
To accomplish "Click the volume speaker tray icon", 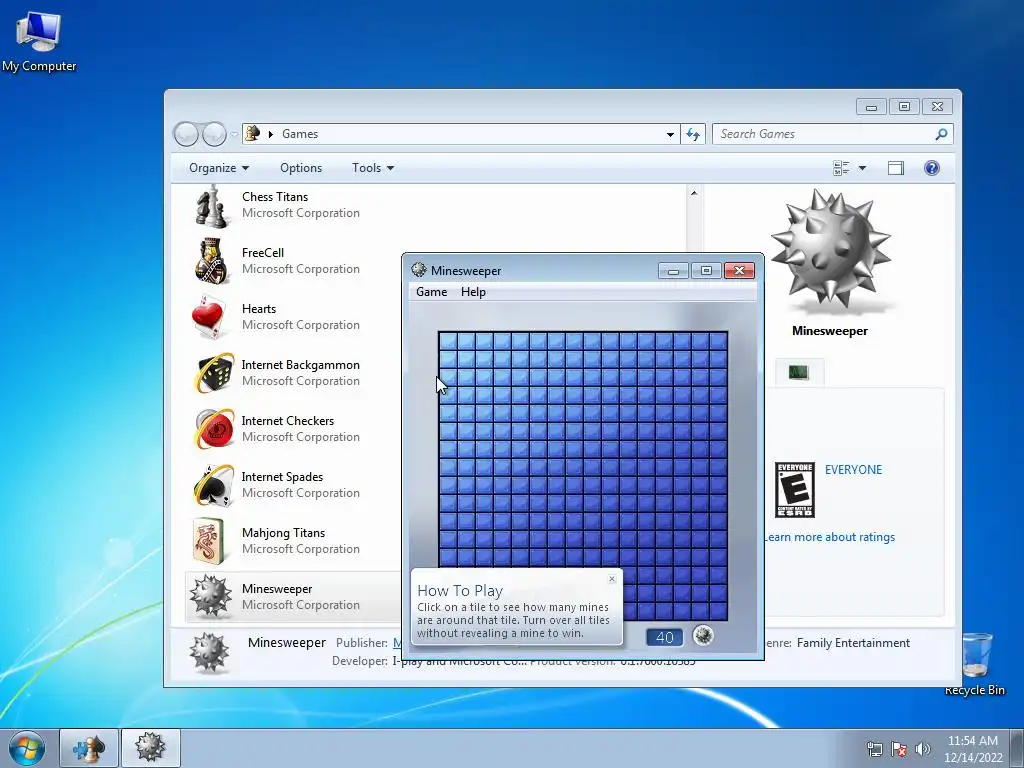I will 923,749.
